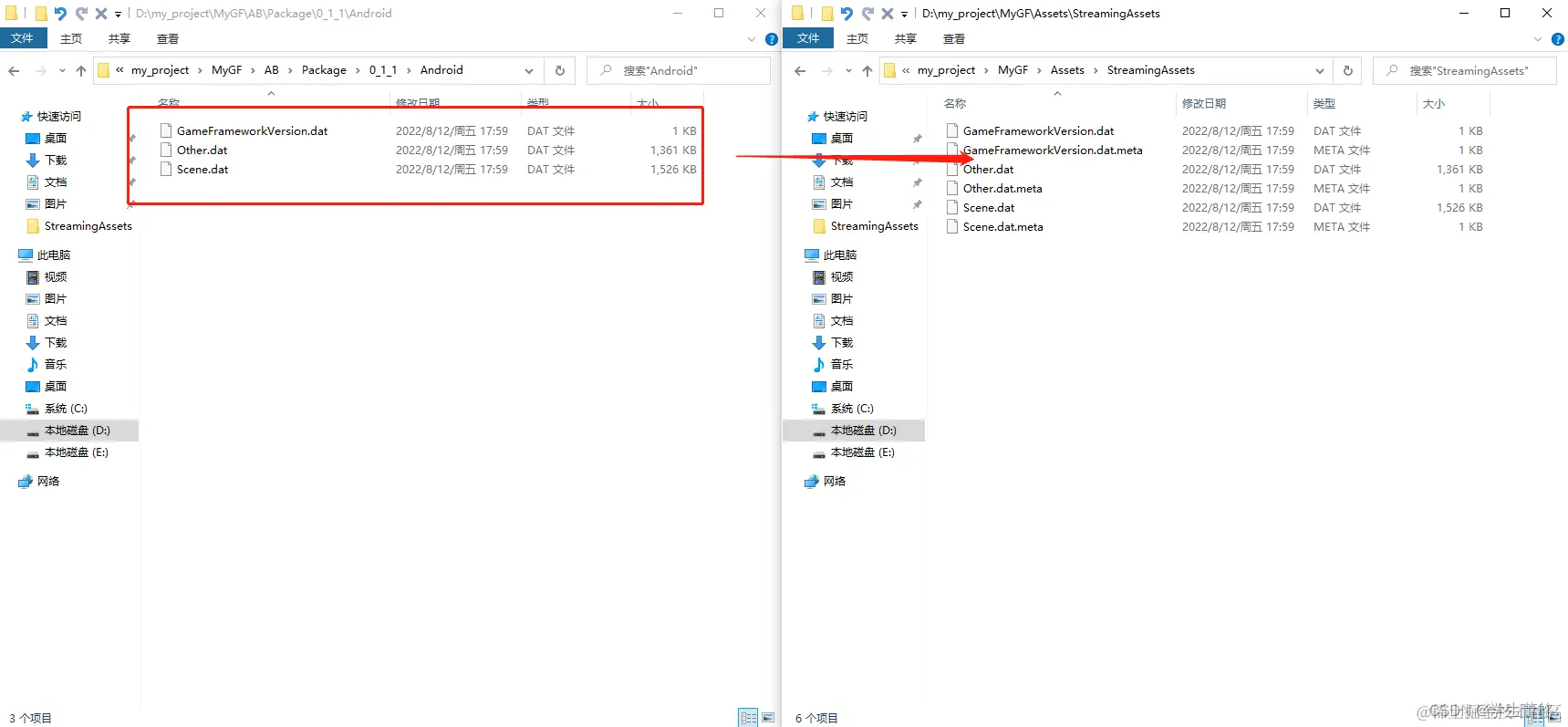1568x727 pixels.
Task: Click search StreamingAssets input field
Action: click(1465, 70)
